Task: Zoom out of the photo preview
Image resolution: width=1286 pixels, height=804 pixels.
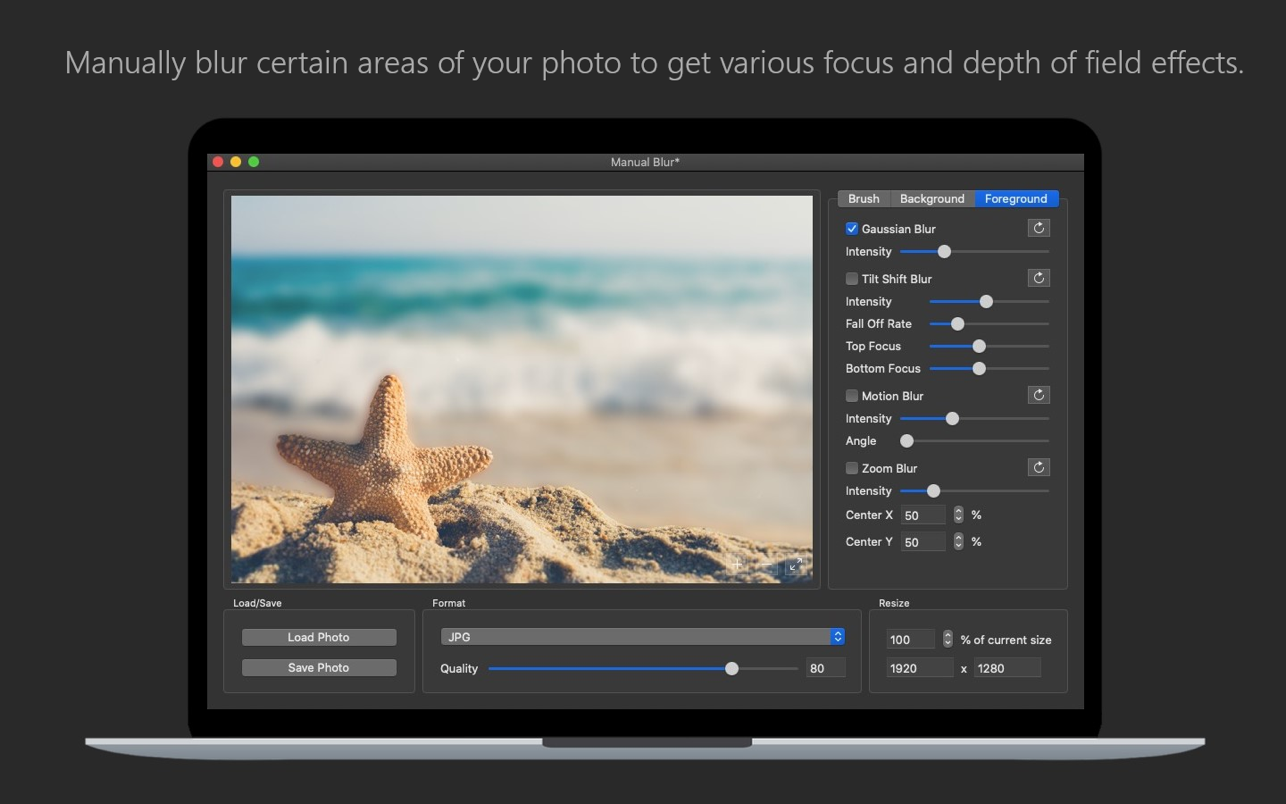Action: (766, 565)
